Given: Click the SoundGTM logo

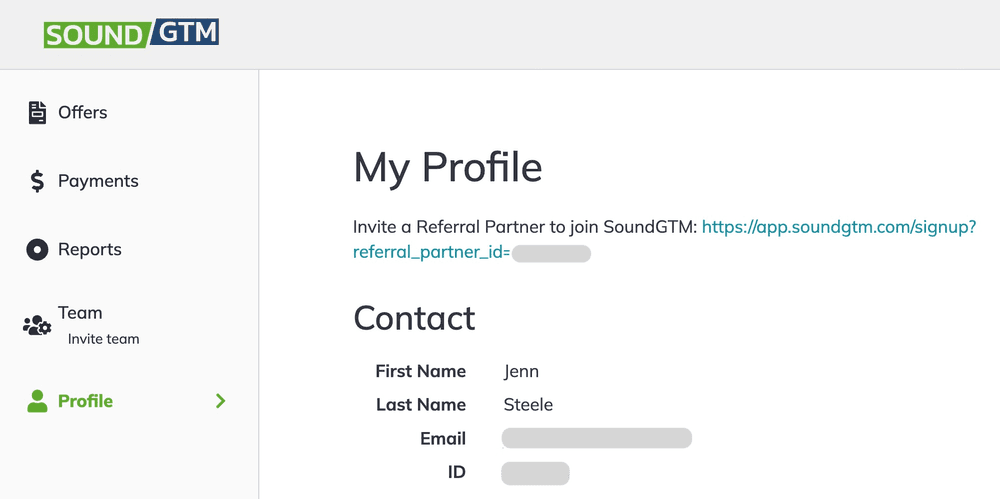Looking at the screenshot, I should pyautogui.click(x=131, y=33).
